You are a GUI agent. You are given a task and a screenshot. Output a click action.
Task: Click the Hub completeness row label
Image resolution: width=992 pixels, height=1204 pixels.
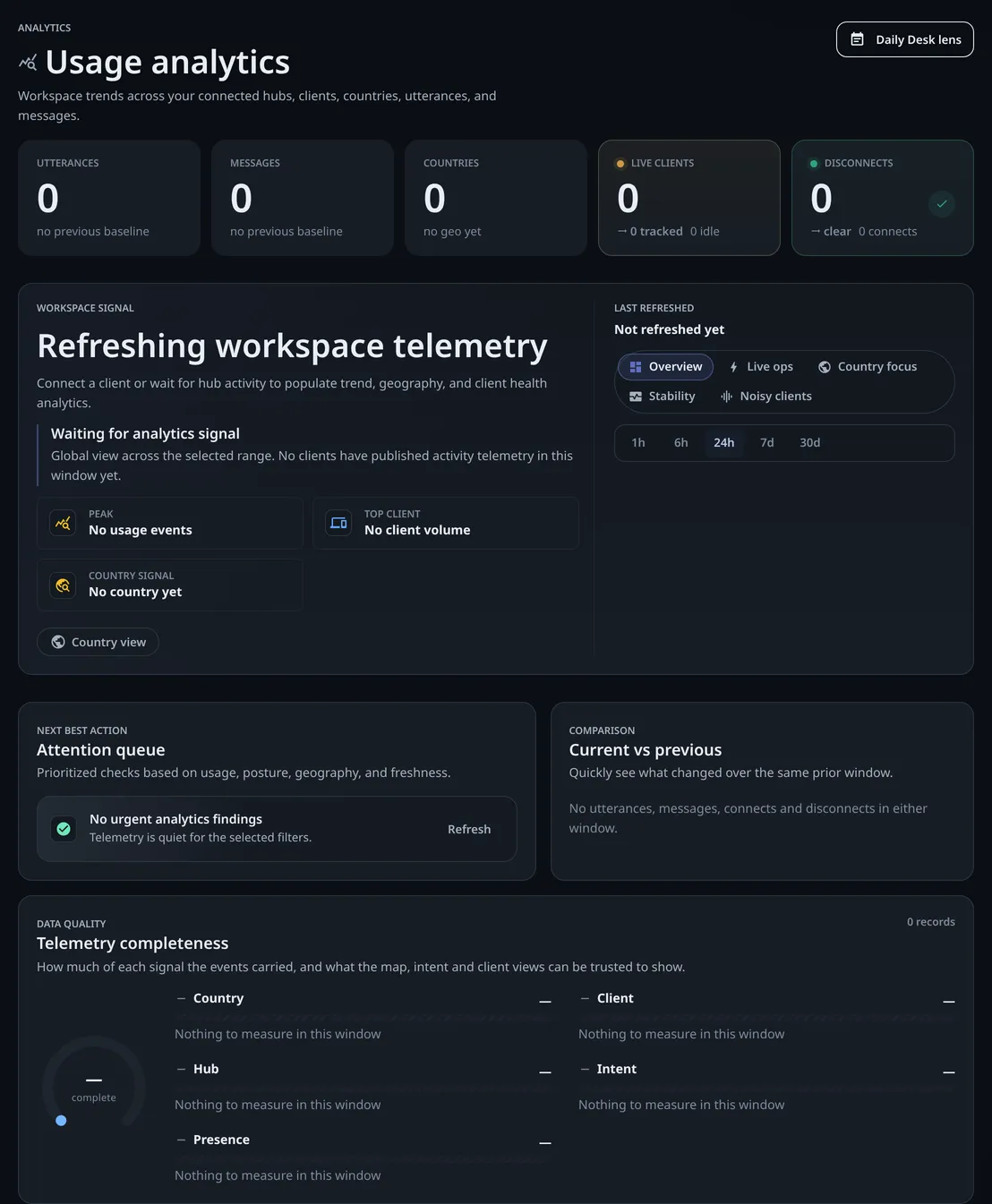[x=206, y=1070]
